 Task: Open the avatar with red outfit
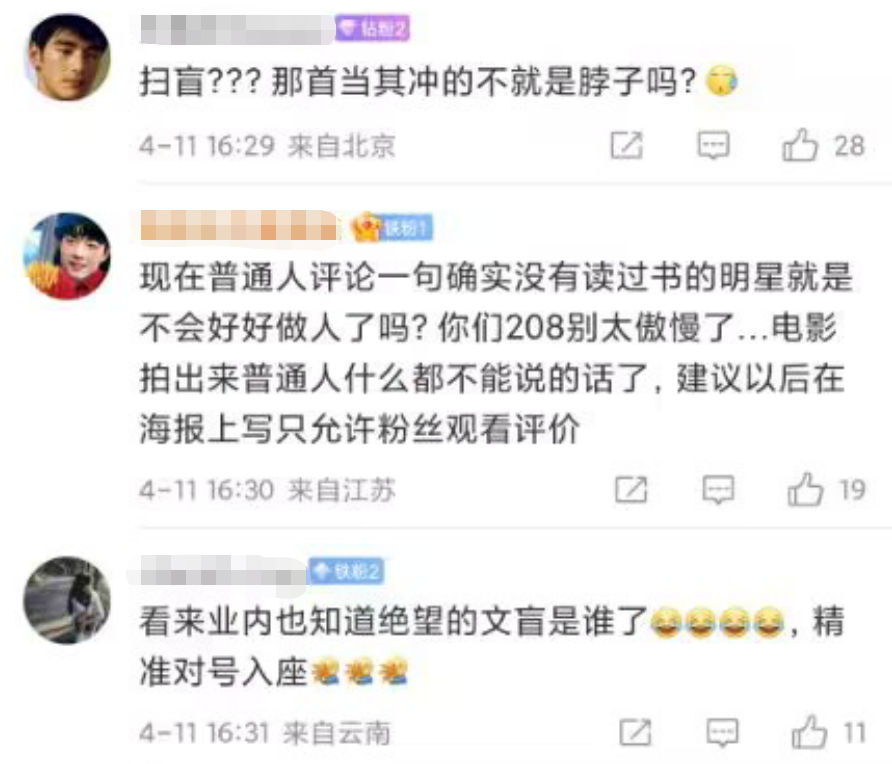67,255
